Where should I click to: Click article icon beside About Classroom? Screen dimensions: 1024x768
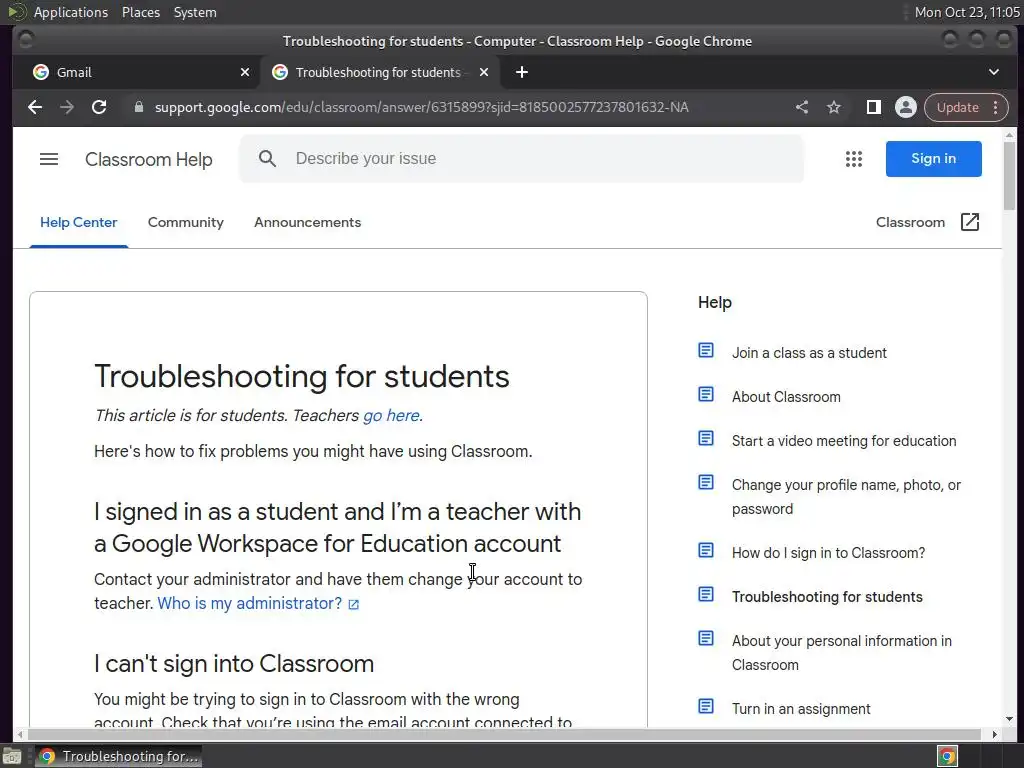(706, 394)
